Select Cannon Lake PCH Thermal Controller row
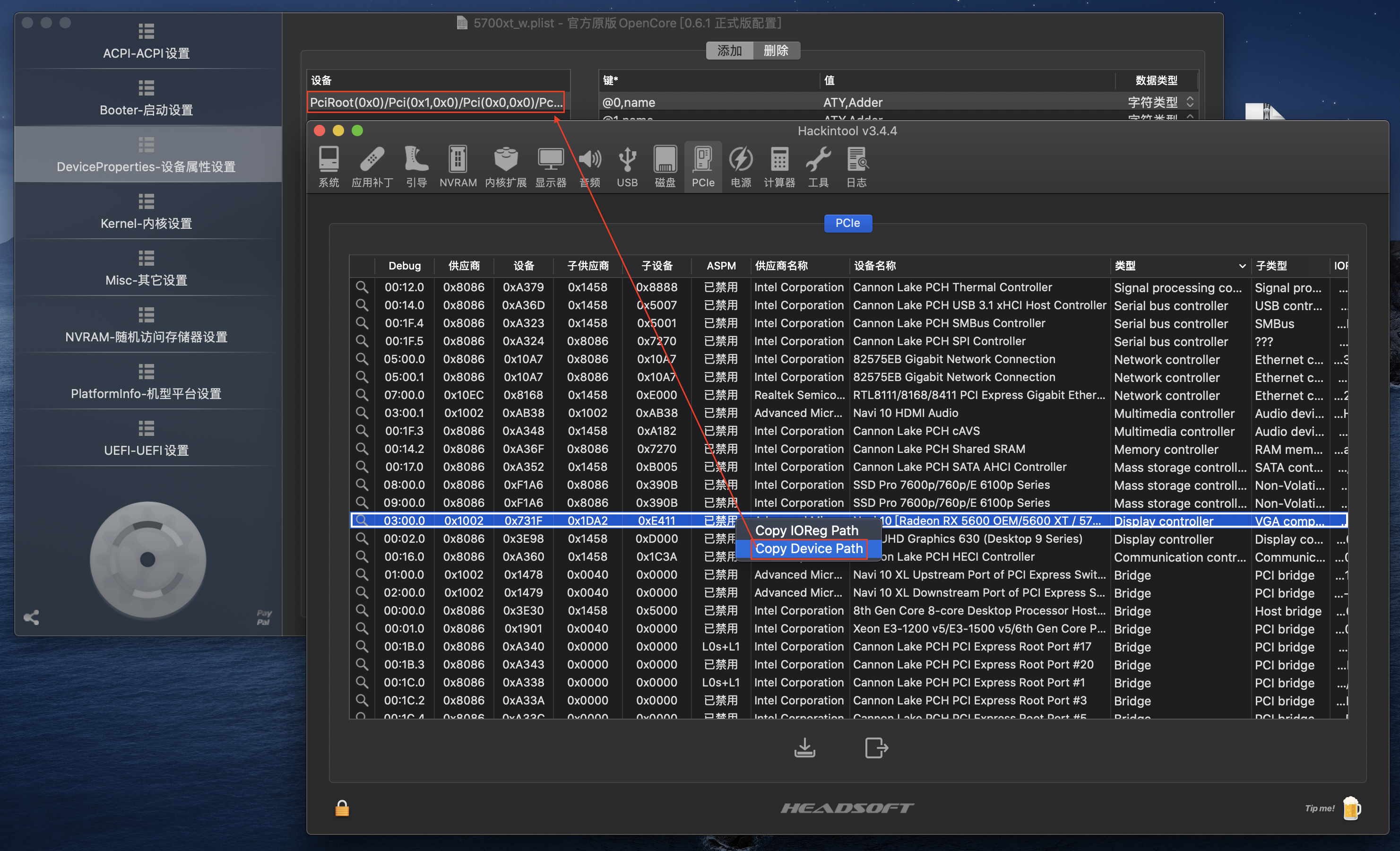The image size is (1400, 851). click(849, 287)
